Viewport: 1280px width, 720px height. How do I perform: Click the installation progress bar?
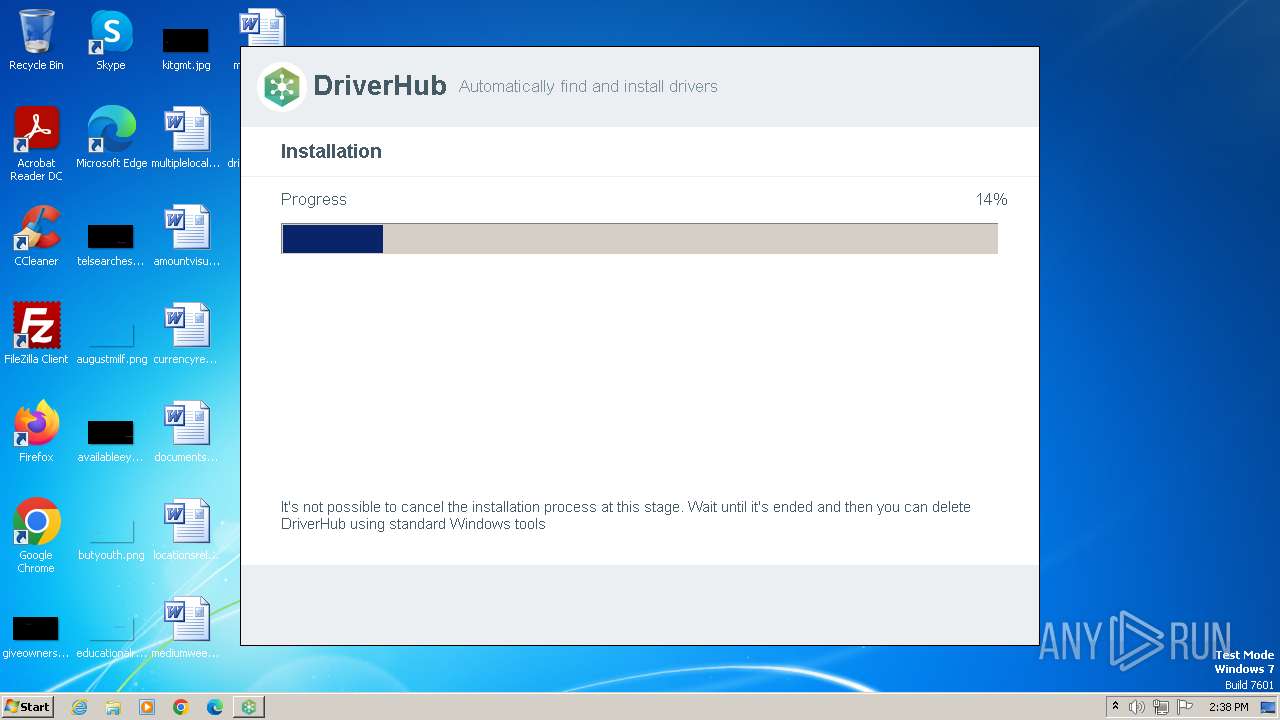point(639,238)
